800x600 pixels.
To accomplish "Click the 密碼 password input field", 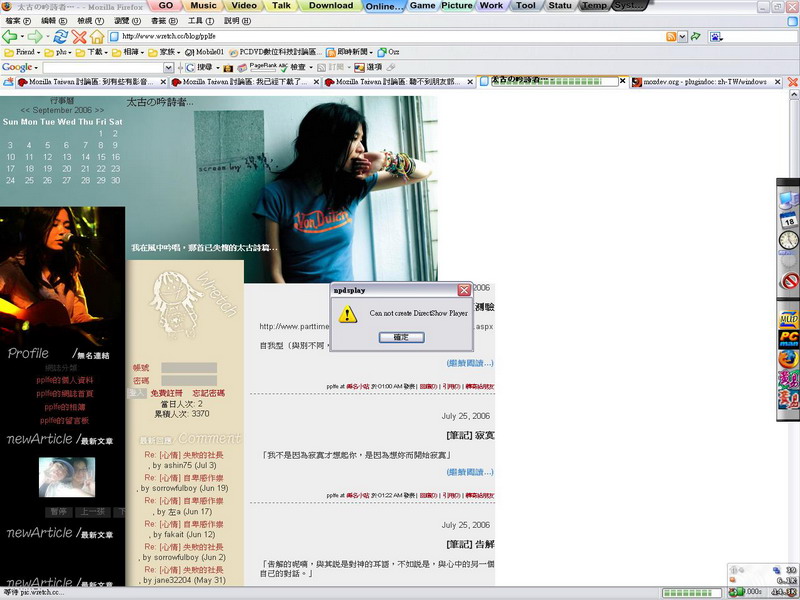I will pyautogui.click(x=189, y=381).
